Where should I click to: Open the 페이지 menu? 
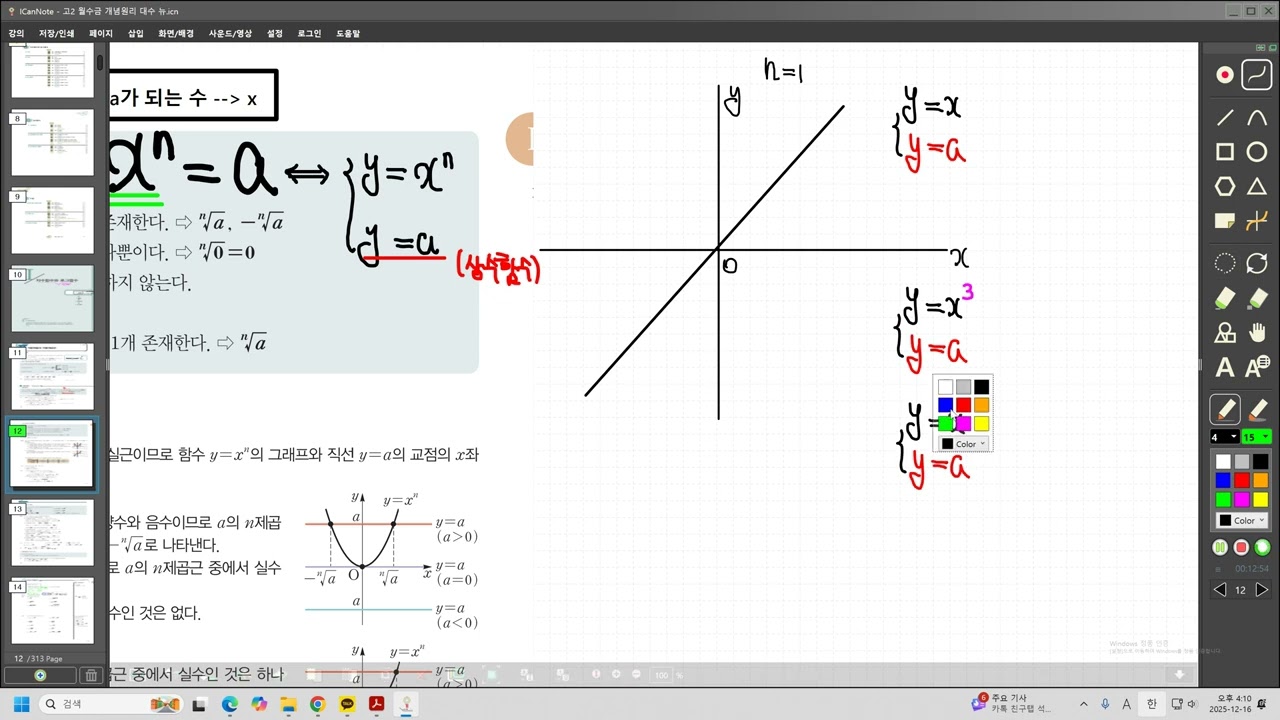[x=101, y=33]
